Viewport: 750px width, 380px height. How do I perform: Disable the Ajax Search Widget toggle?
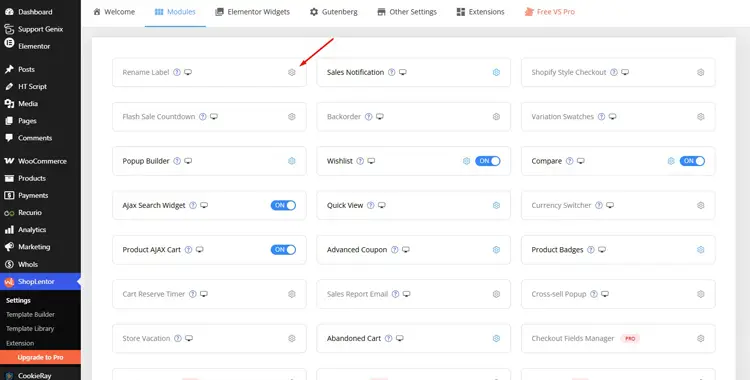(283, 205)
